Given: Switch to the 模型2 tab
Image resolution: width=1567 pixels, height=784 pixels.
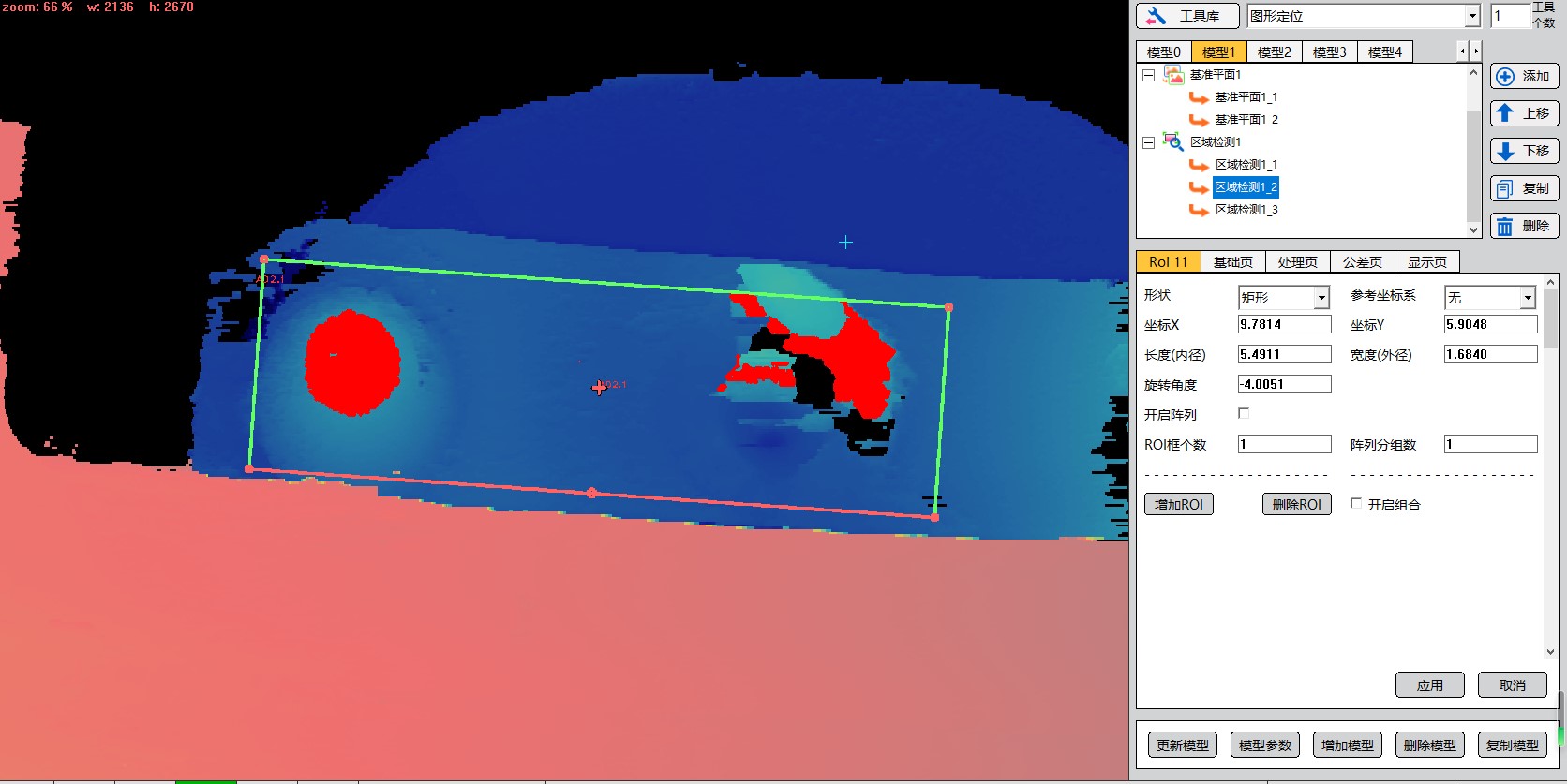Looking at the screenshot, I should [x=1274, y=52].
